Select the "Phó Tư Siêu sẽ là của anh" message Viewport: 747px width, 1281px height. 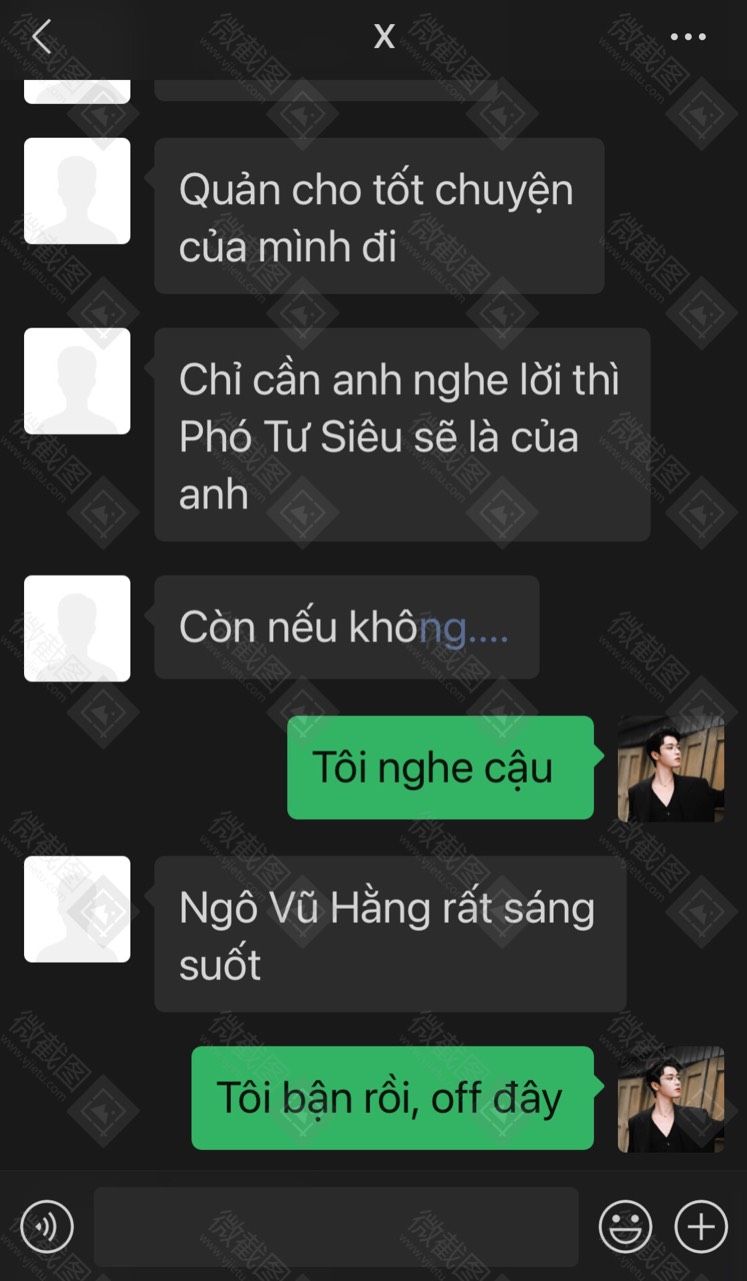click(402, 434)
